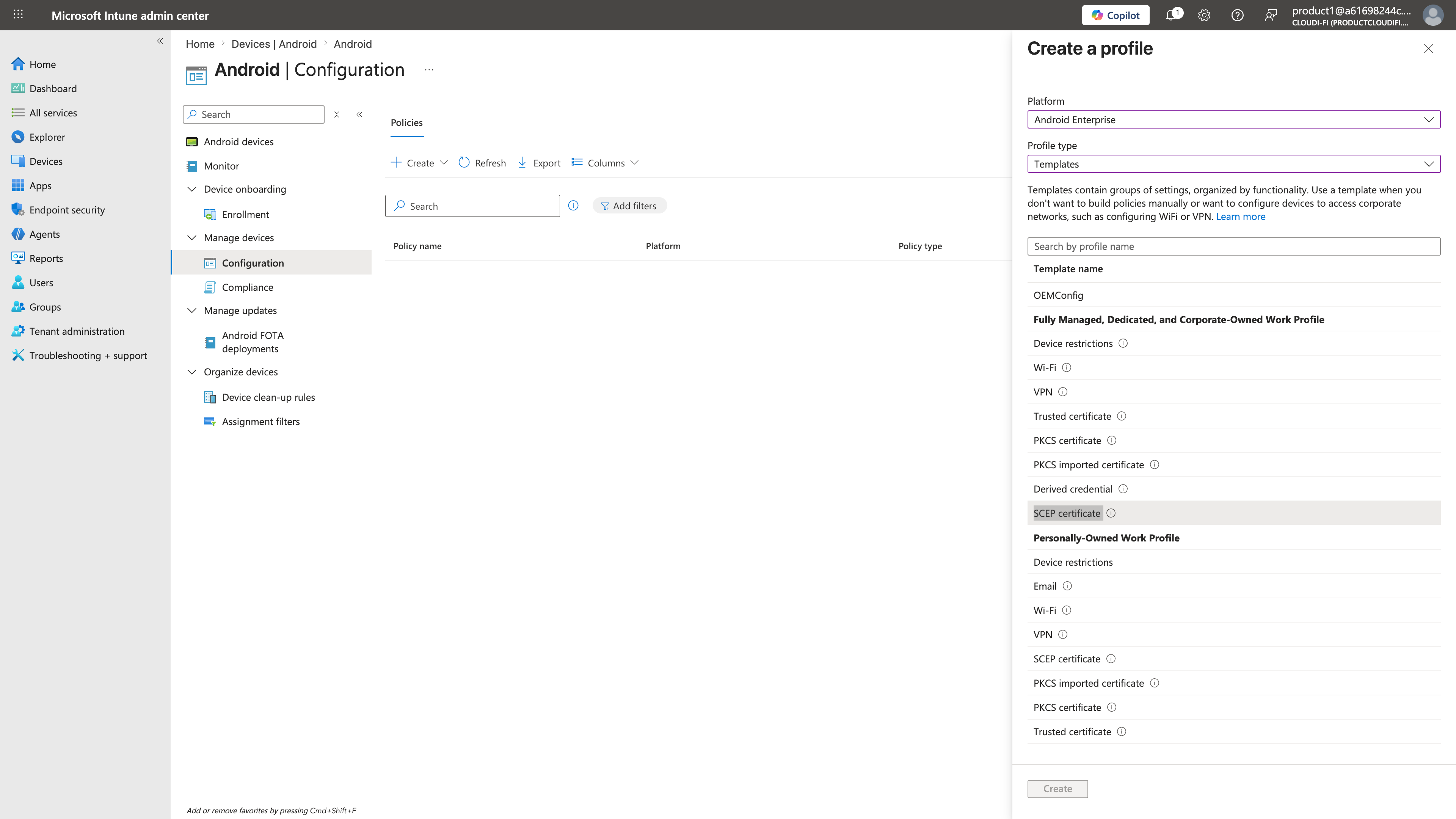1456x819 pixels.
Task: Open the Copilot button
Action: (1115, 15)
